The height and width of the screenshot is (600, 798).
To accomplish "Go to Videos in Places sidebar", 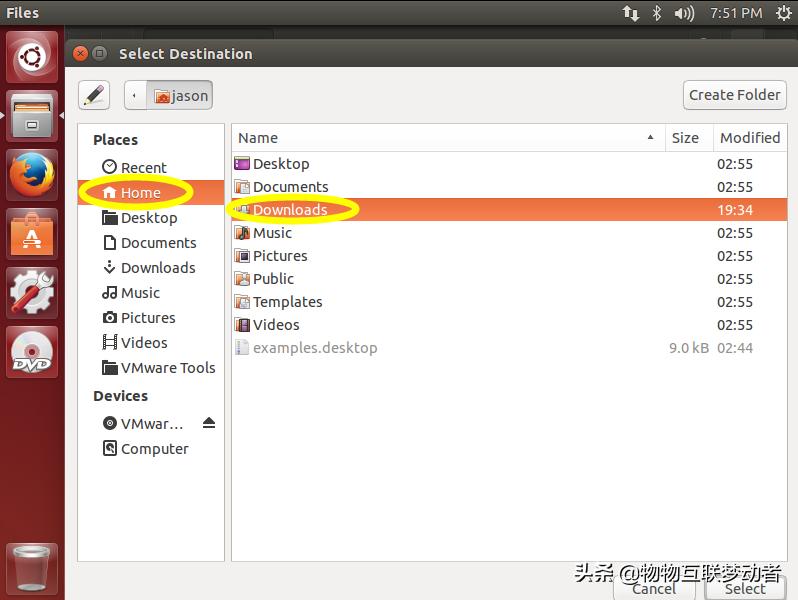I will point(151,342).
